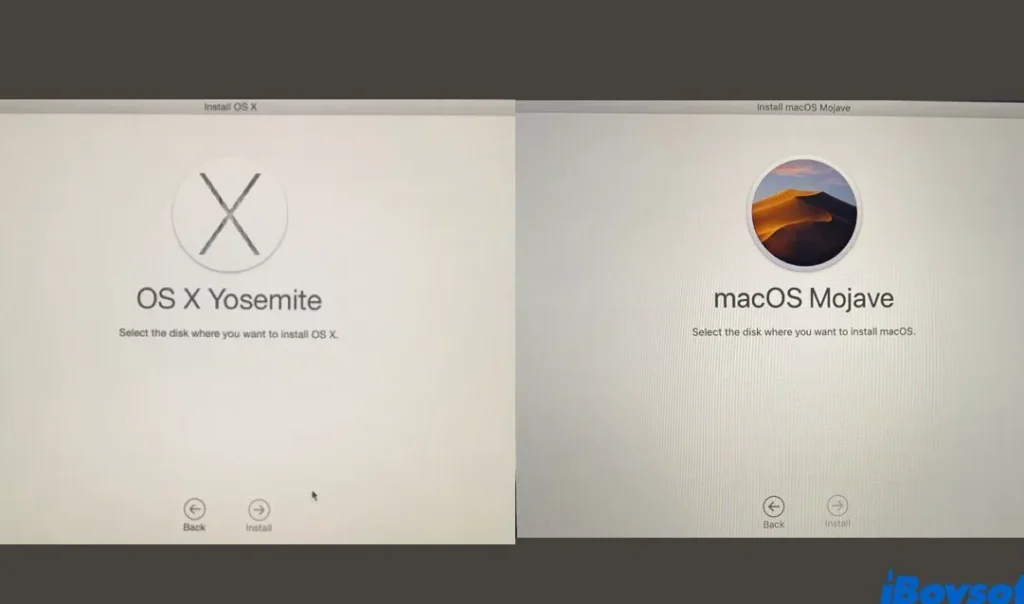Select the 'Install' text label under Mojave

[x=837, y=524]
